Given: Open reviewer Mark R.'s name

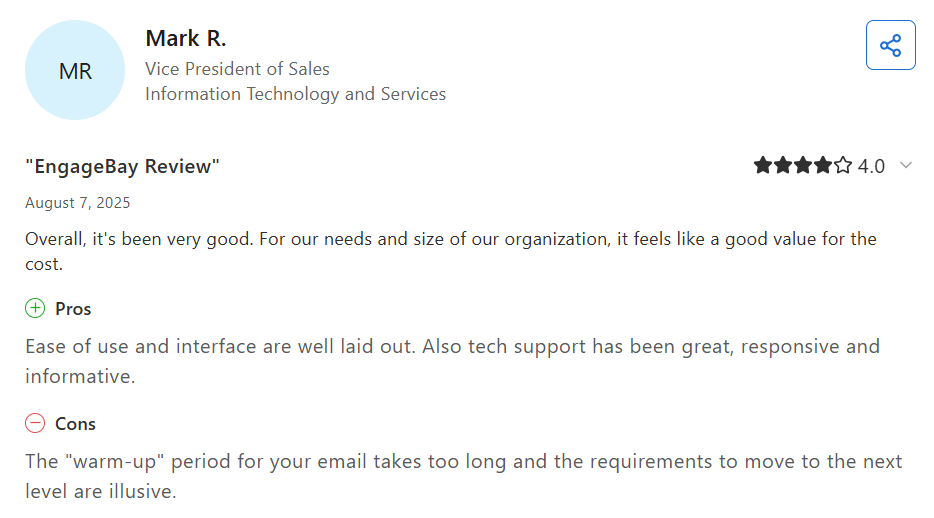Looking at the screenshot, I should (x=186, y=39).
